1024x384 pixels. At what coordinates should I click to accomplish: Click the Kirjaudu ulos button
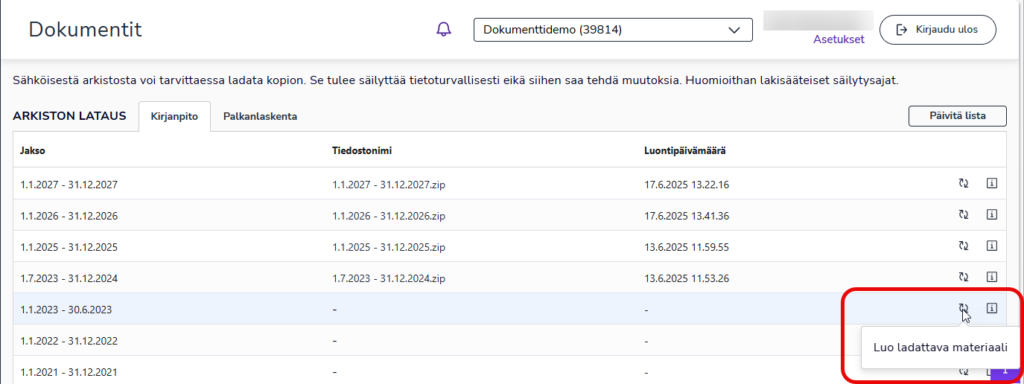point(938,30)
